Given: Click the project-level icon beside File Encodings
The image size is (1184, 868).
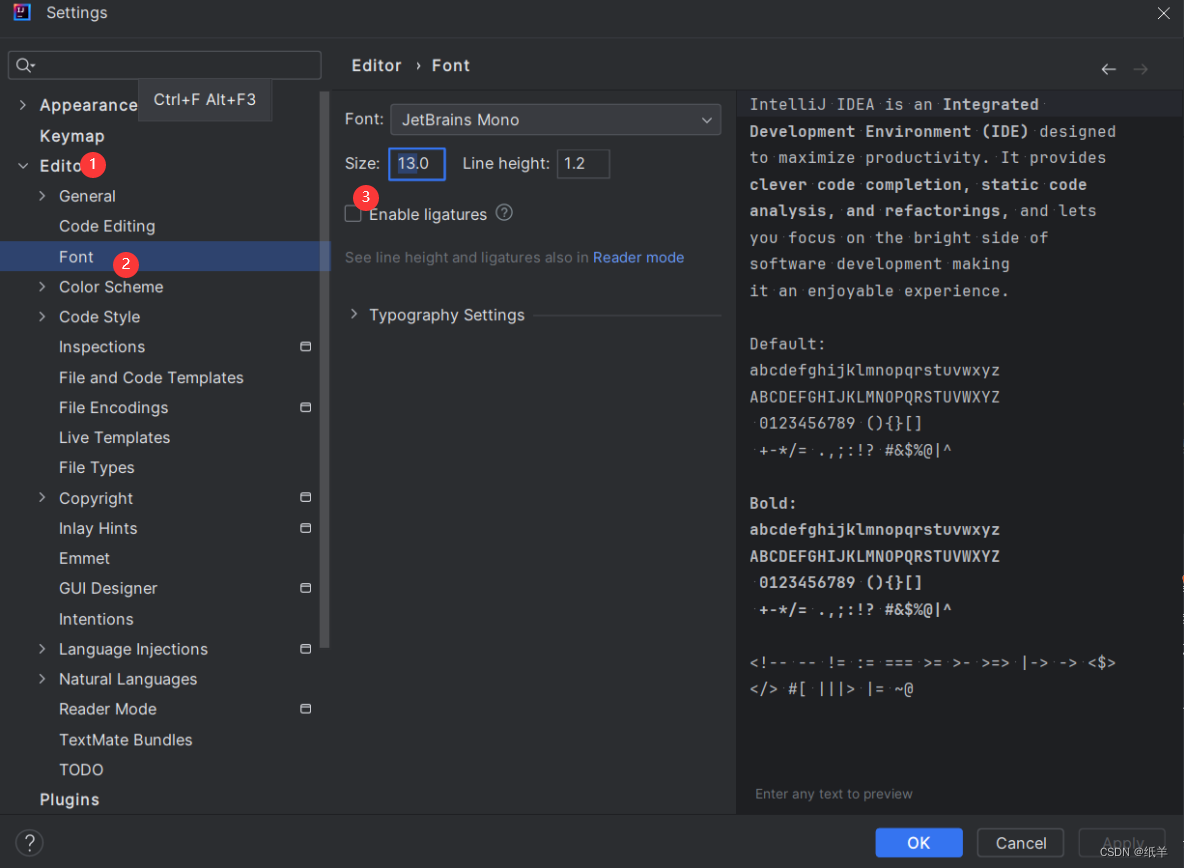Looking at the screenshot, I should click(305, 407).
